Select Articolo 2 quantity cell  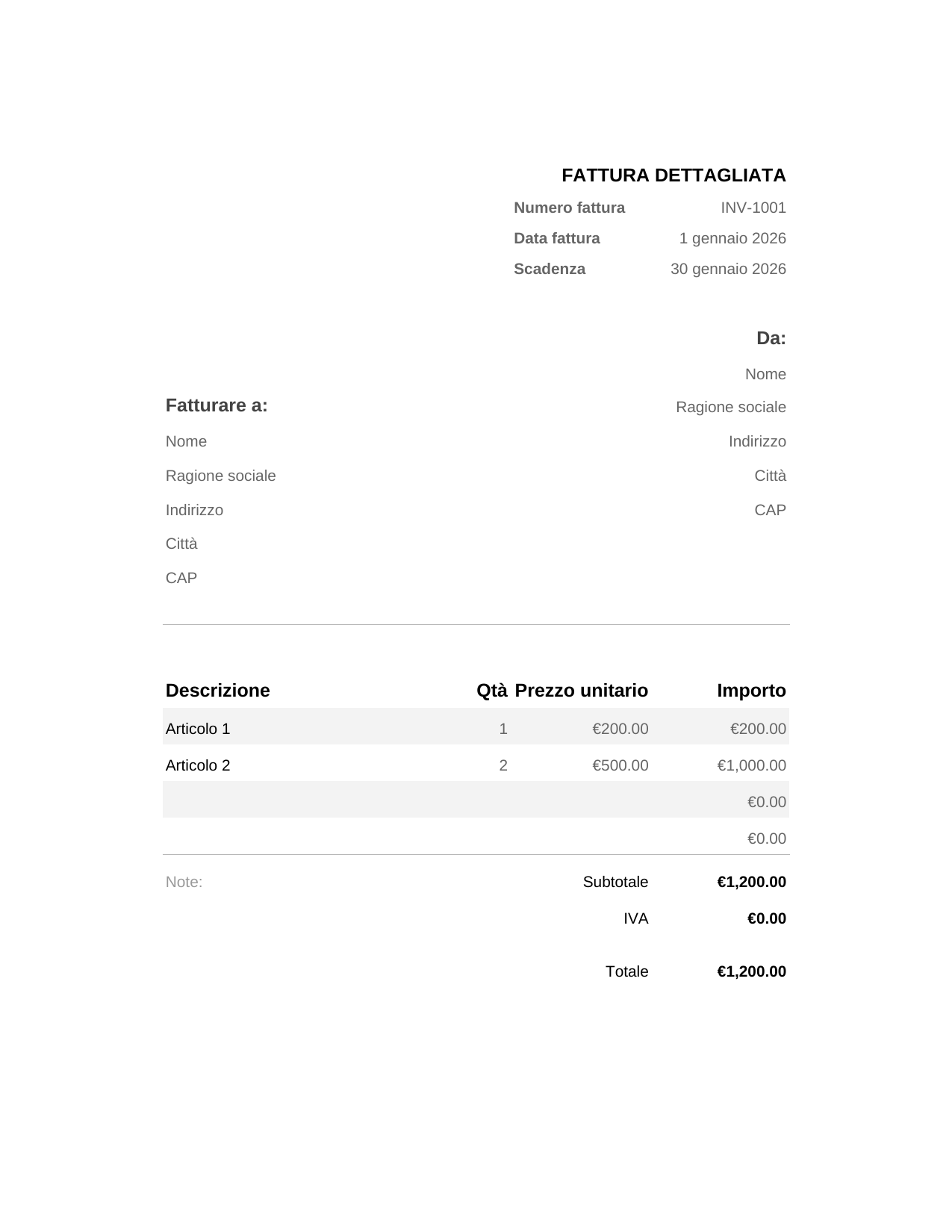pos(503,765)
